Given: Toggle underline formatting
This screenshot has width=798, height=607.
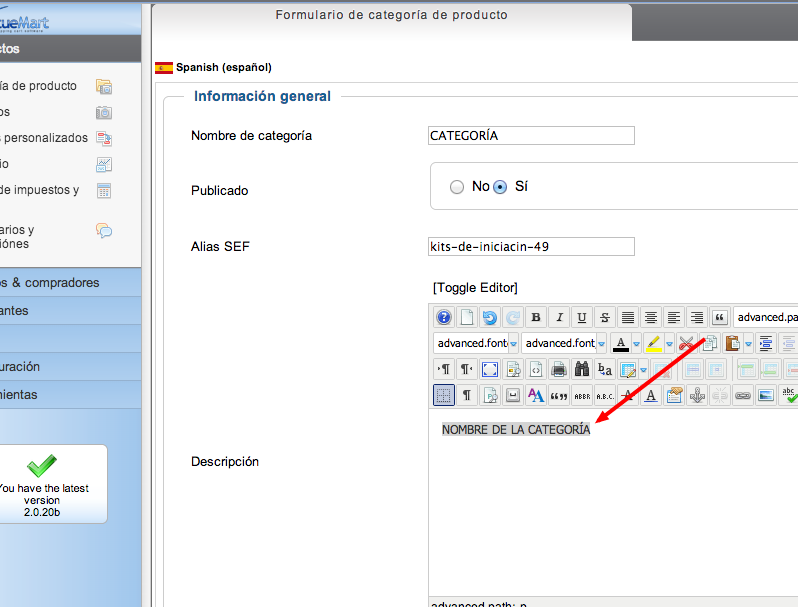Looking at the screenshot, I should pyautogui.click(x=582, y=317).
